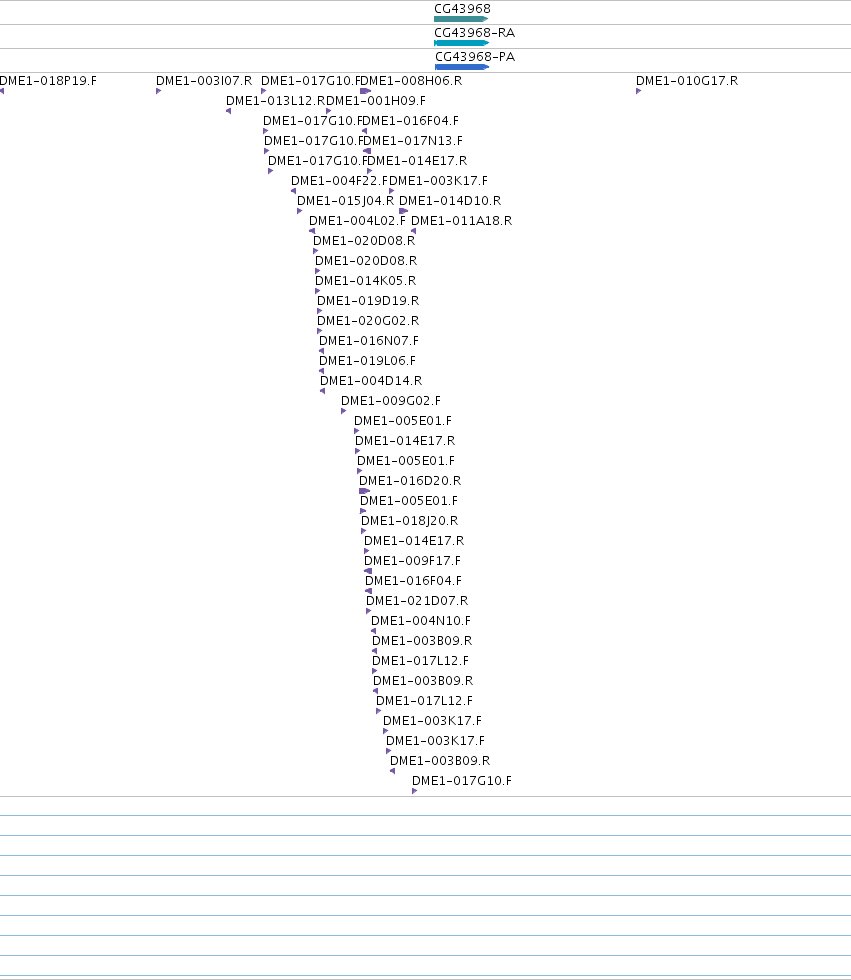Select the DME1-008H06.R label
The width and height of the screenshot is (851, 980).
tap(412, 81)
